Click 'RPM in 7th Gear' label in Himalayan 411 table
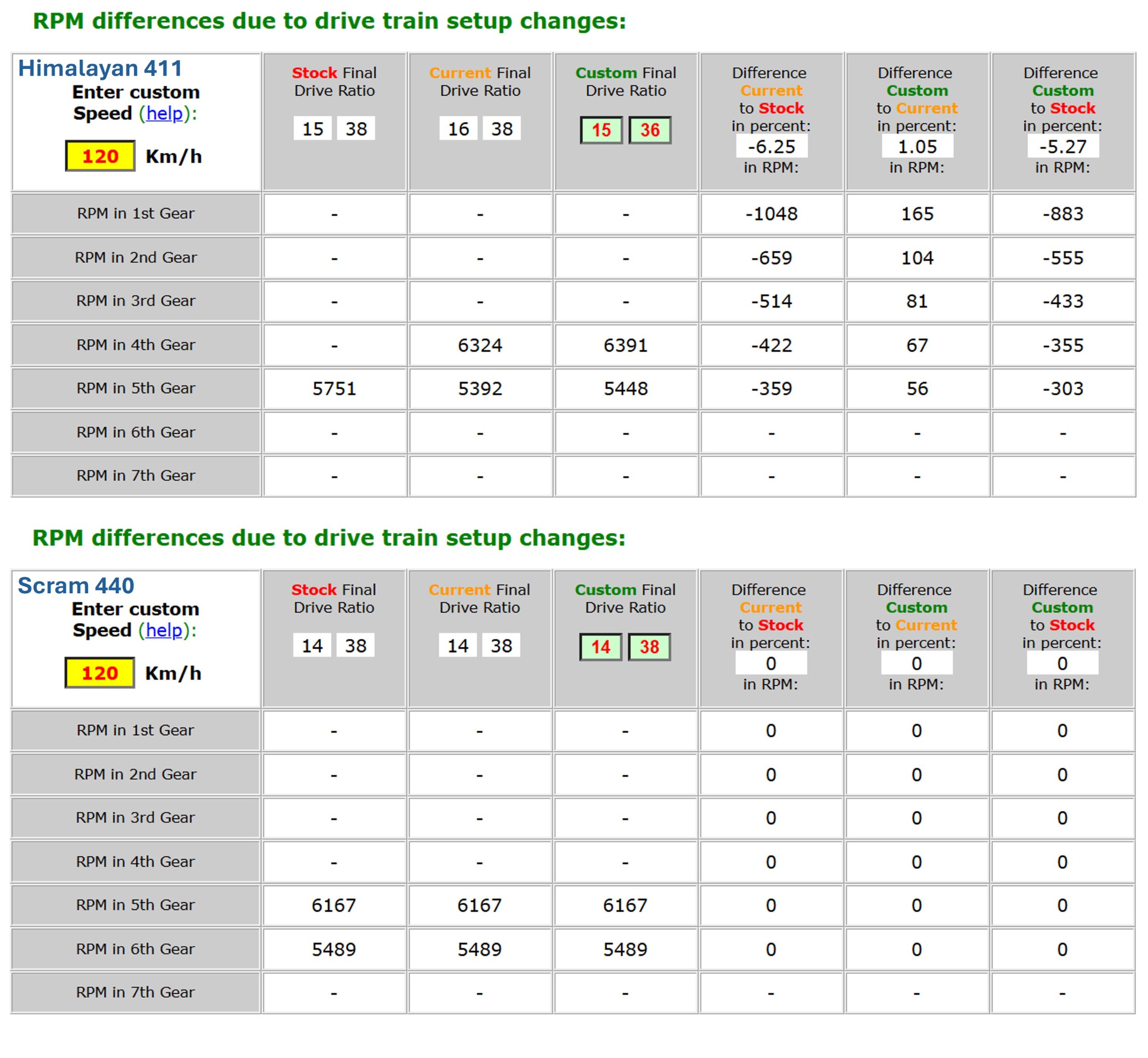1148x1058 pixels. point(136,476)
